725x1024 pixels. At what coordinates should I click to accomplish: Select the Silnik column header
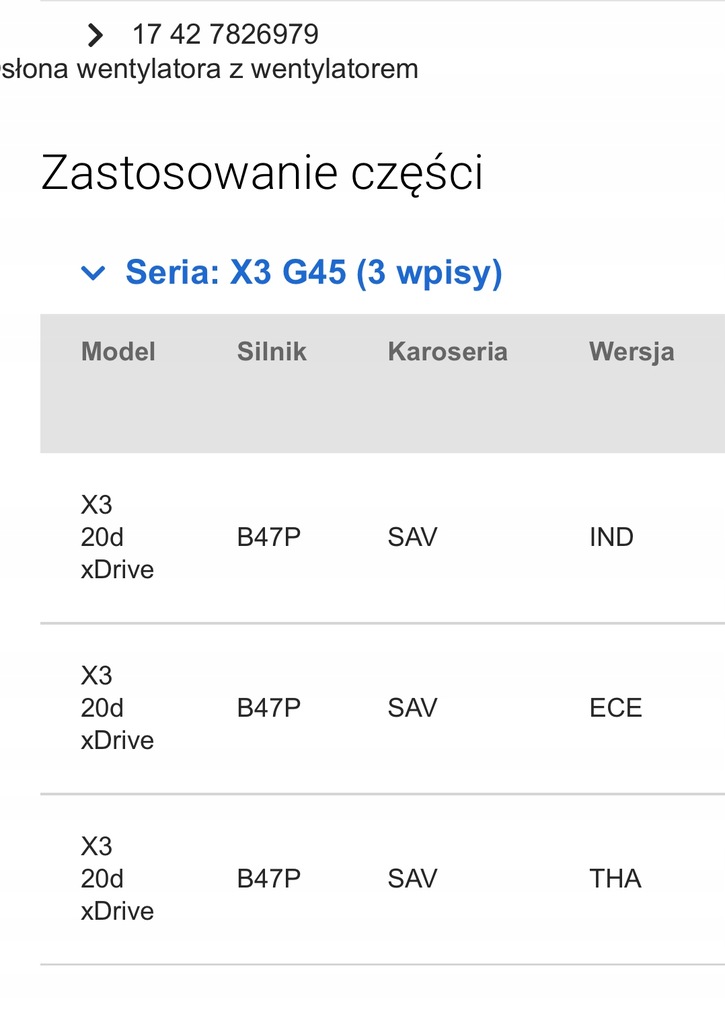[x=272, y=351]
